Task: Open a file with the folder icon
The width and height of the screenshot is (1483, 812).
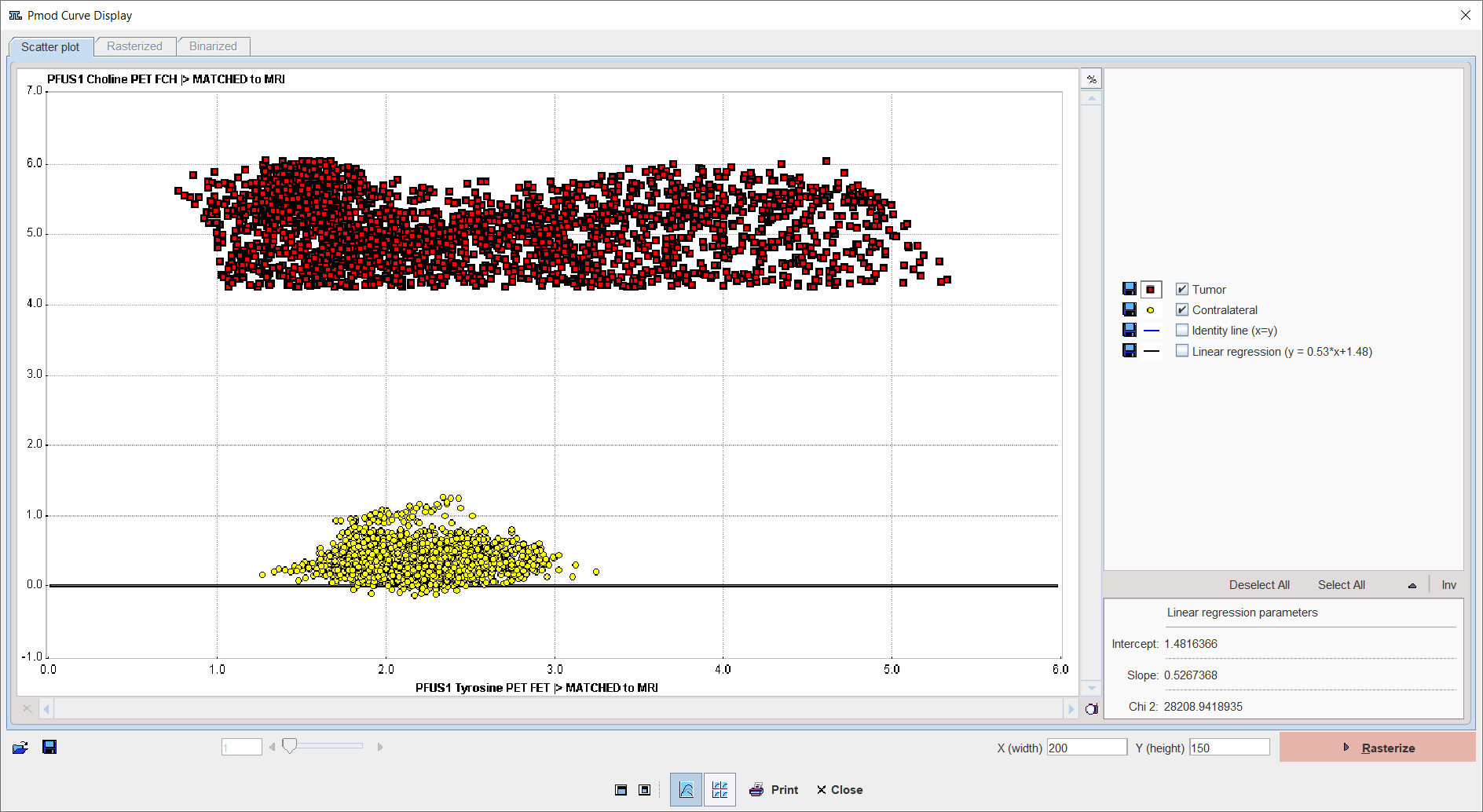Action: tap(20, 748)
